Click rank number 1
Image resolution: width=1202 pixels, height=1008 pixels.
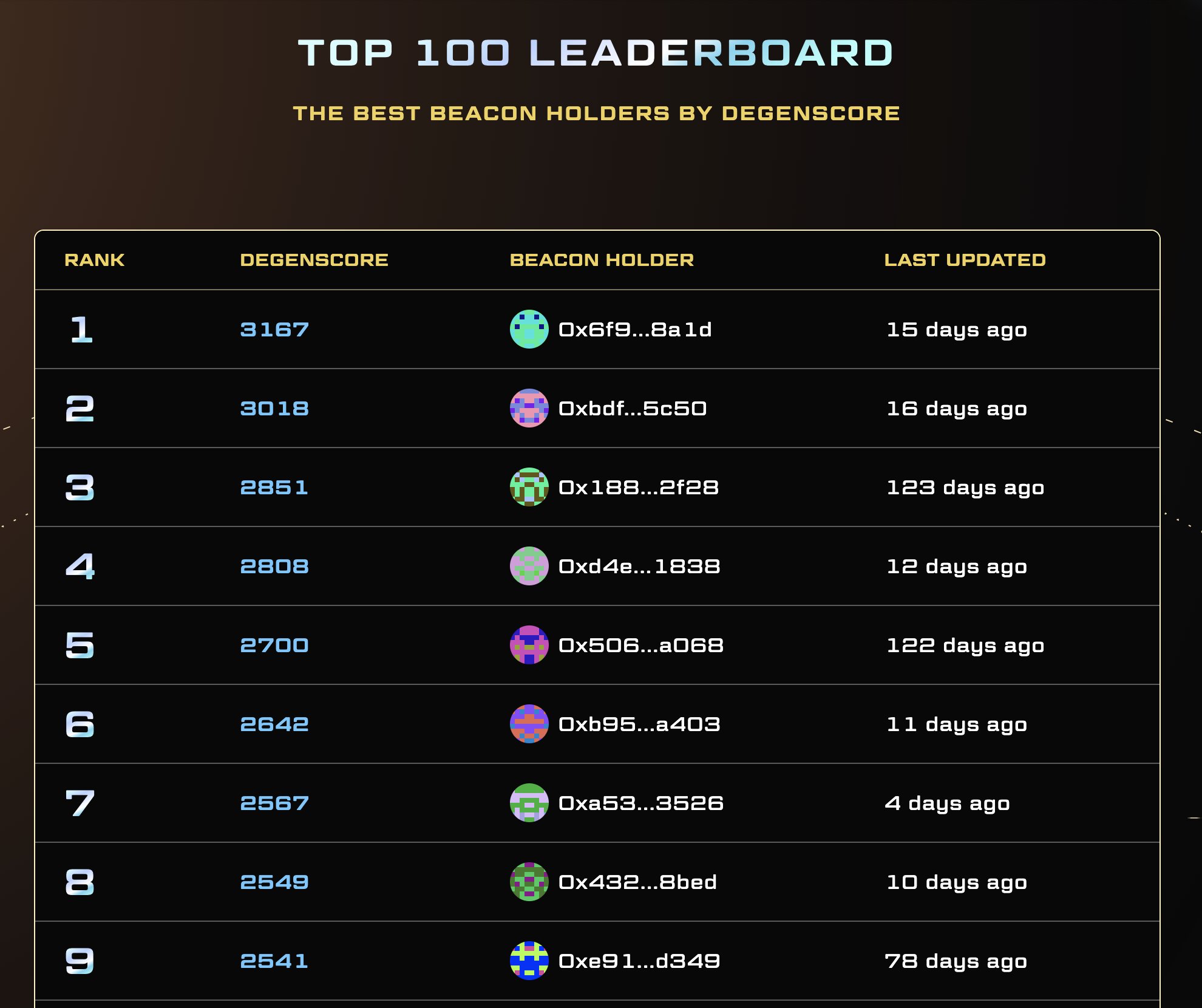point(81,330)
